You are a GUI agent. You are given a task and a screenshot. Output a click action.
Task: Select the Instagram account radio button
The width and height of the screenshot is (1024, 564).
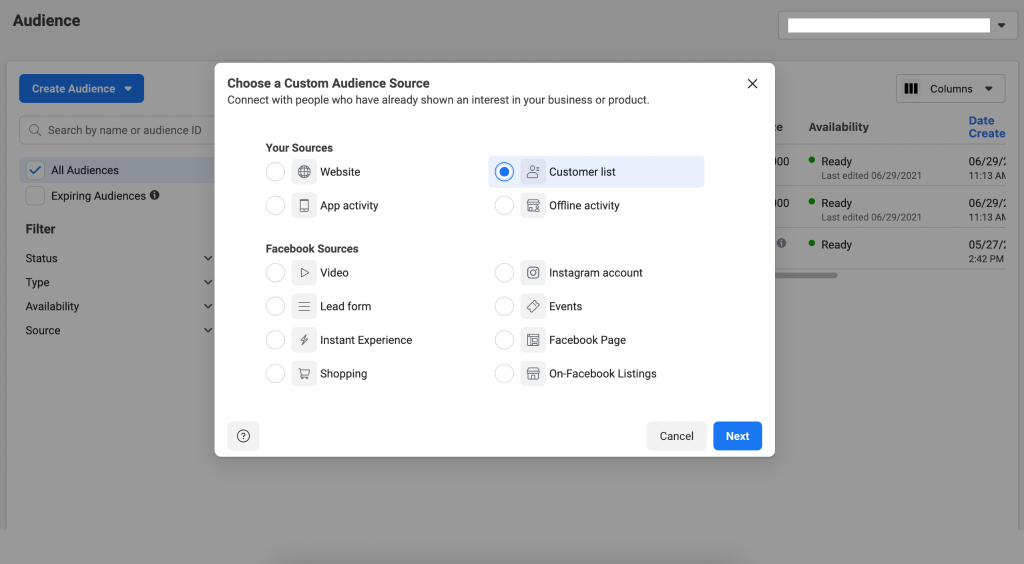[504, 273]
